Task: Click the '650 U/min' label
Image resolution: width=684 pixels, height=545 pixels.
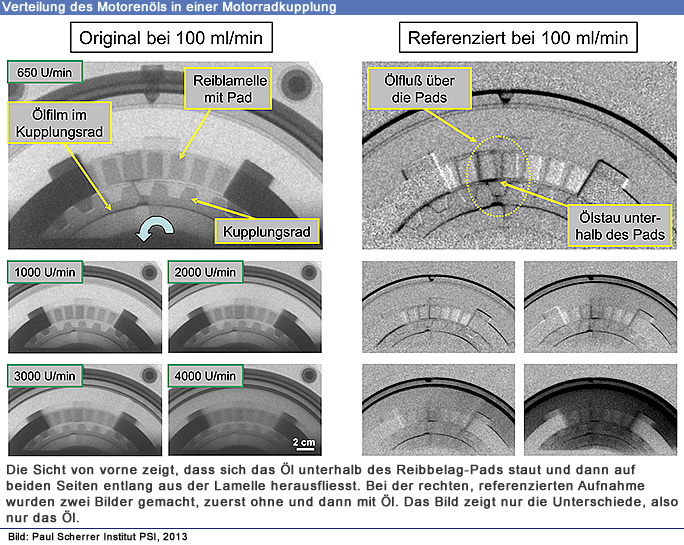Action: (44, 72)
